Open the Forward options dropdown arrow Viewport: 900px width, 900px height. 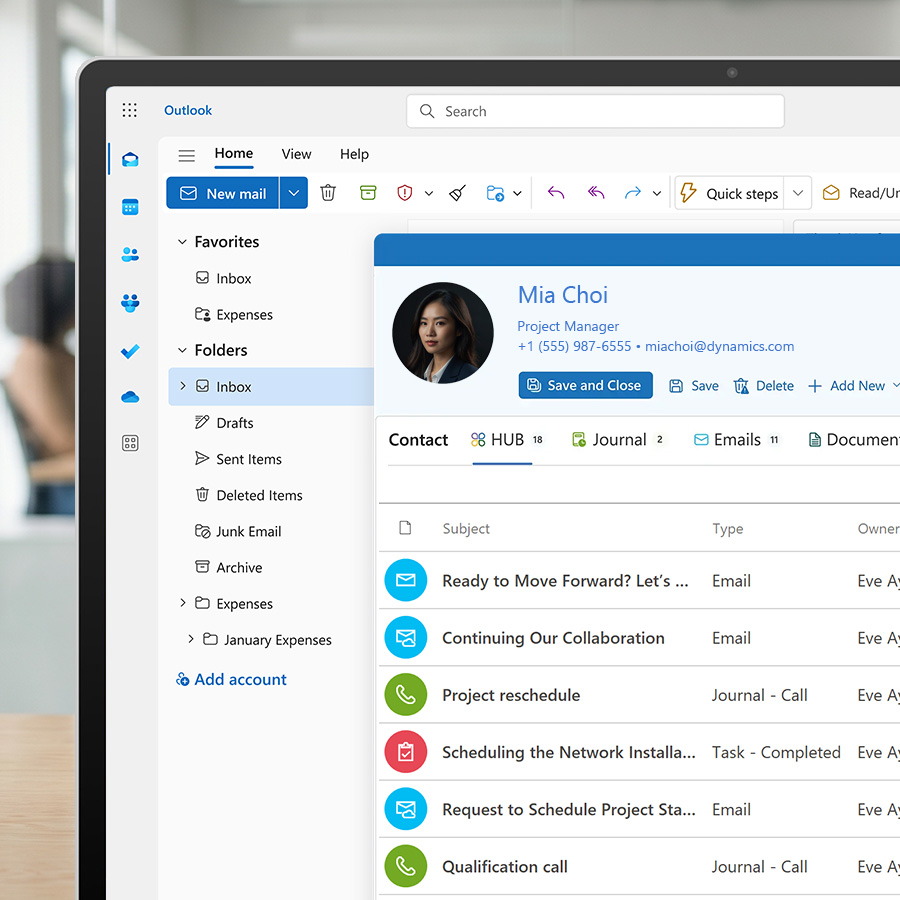(657, 193)
